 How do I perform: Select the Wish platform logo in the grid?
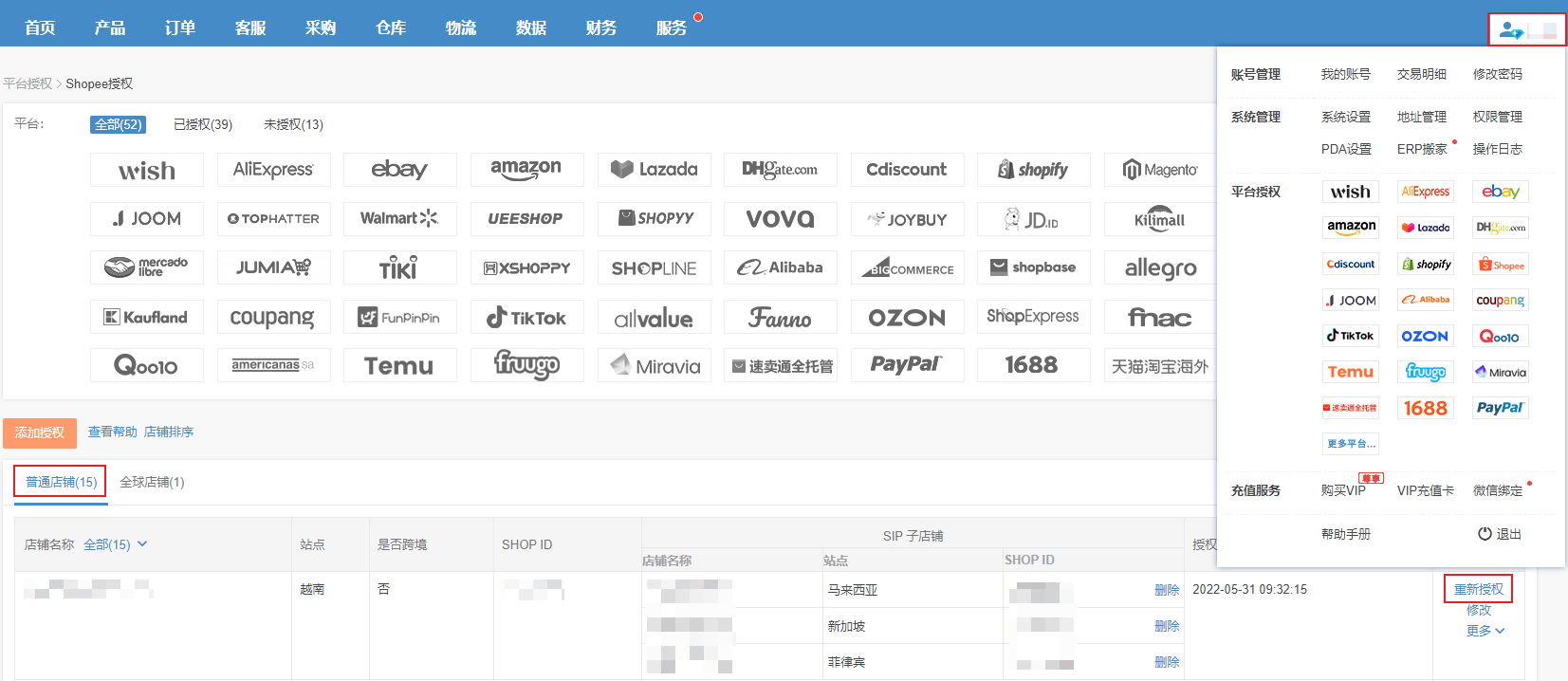tap(147, 170)
